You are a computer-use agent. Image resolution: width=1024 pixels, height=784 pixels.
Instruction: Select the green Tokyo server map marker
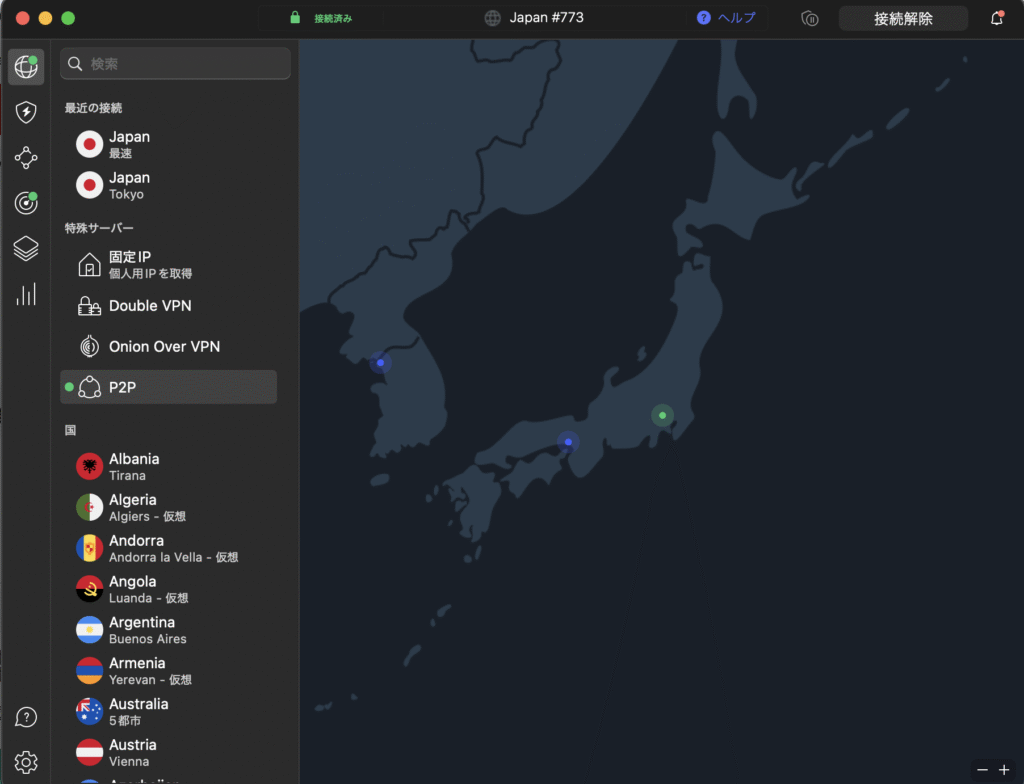pyautogui.click(x=662, y=416)
